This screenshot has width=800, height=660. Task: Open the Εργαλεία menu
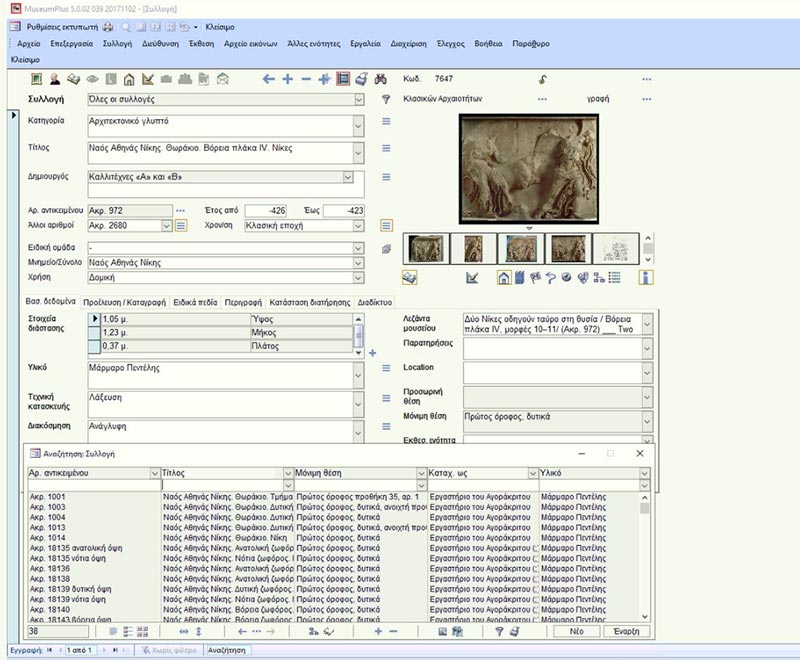[365, 44]
